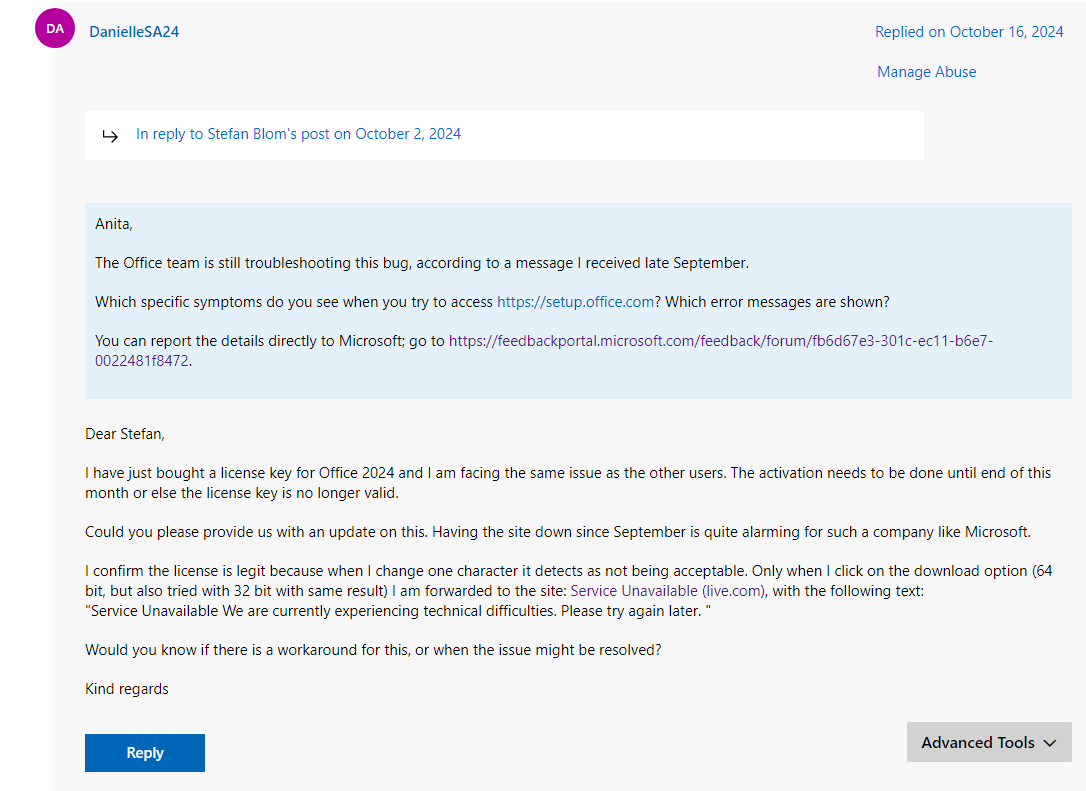
Task: Click the chevron on Advanced Tools
Action: [1050, 743]
